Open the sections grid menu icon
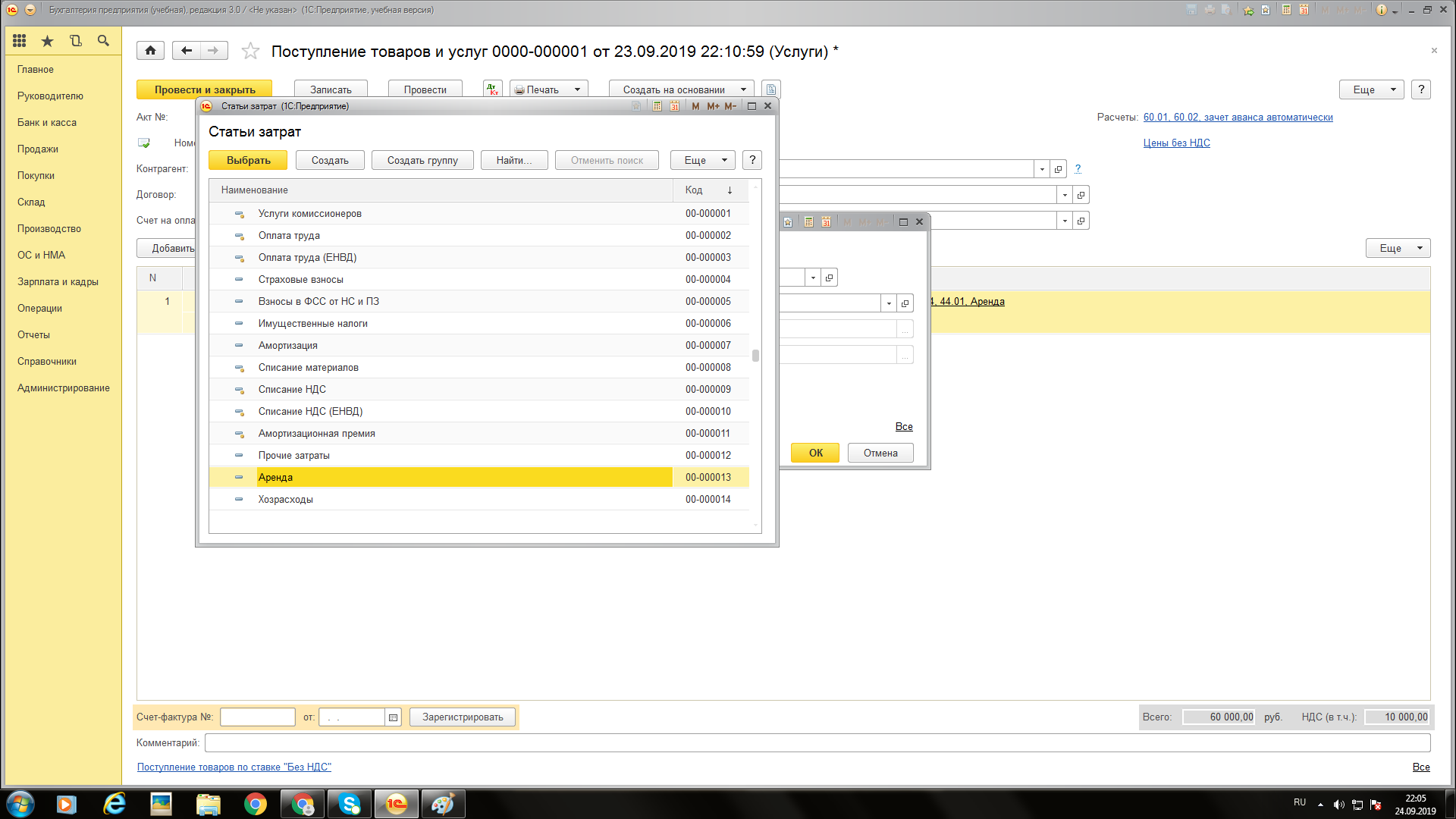This screenshot has width=1456, height=819. pos(20,41)
